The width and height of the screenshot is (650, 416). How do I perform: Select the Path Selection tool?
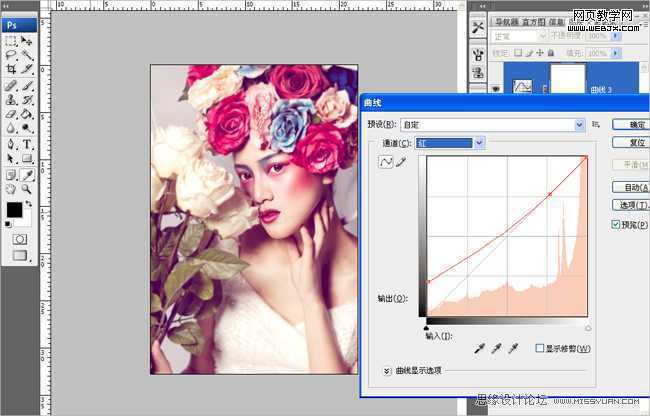[x=11, y=158]
